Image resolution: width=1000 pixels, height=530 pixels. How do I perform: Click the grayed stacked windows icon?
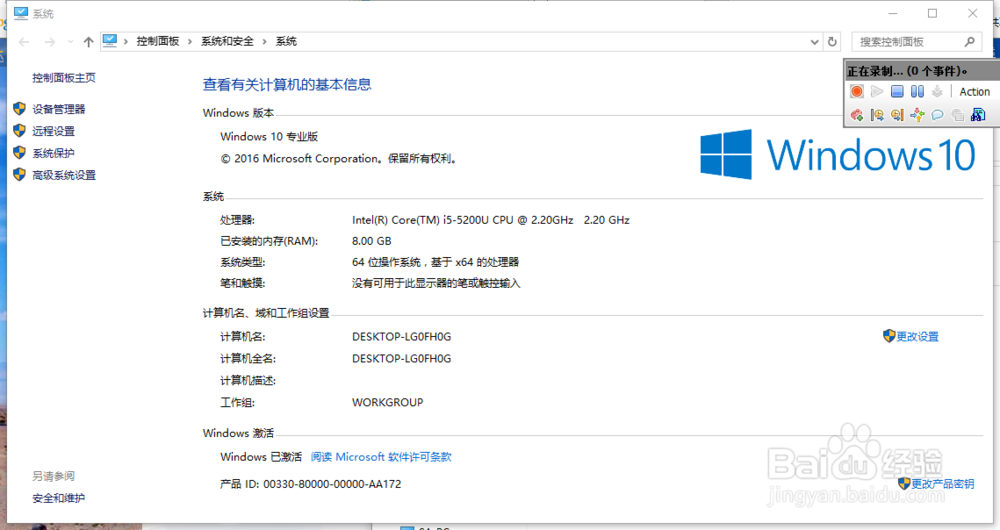pyautogui.click(x=957, y=115)
